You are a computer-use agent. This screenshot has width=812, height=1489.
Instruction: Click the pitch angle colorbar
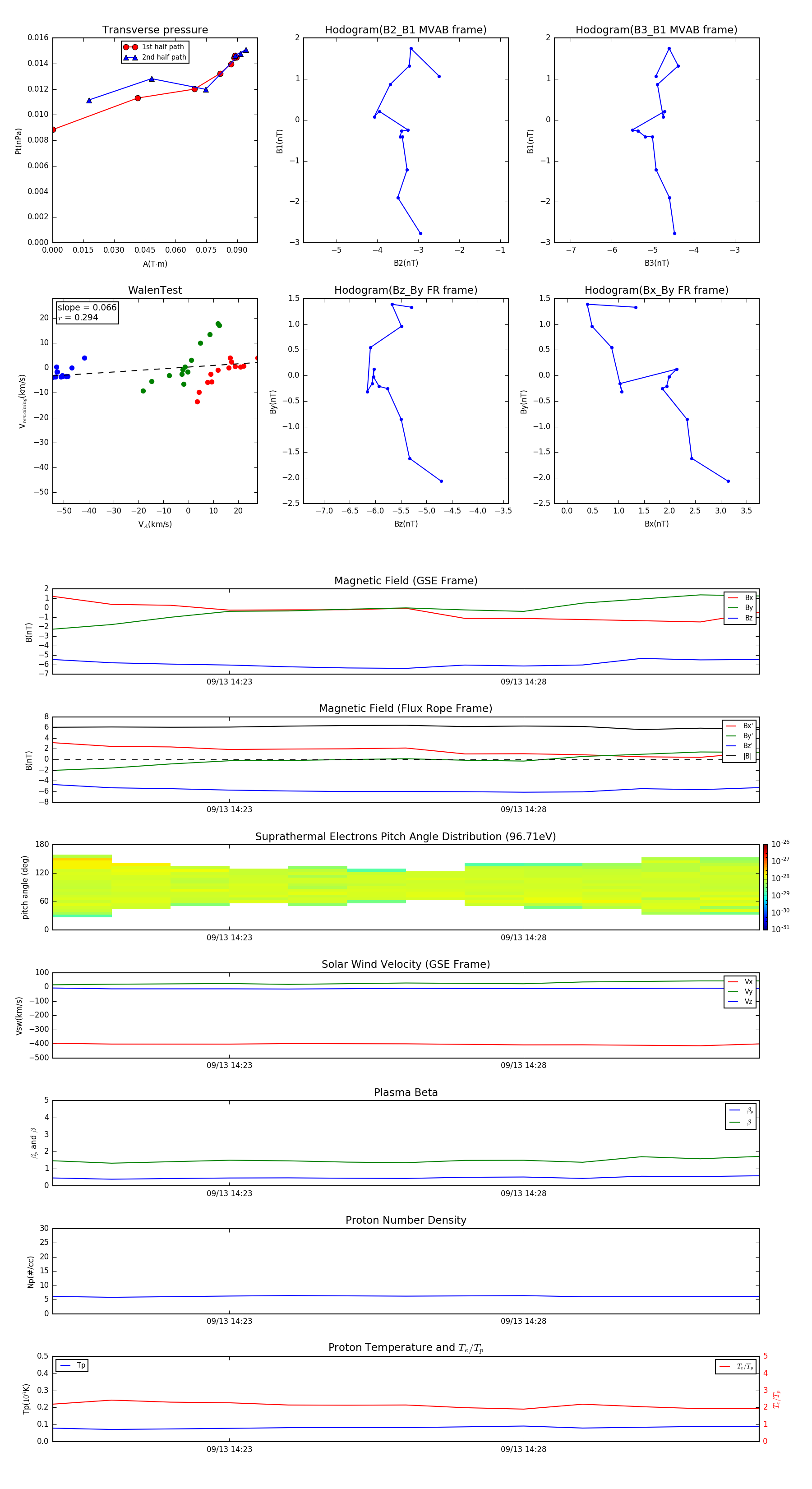pyautogui.click(x=765, y=887)
